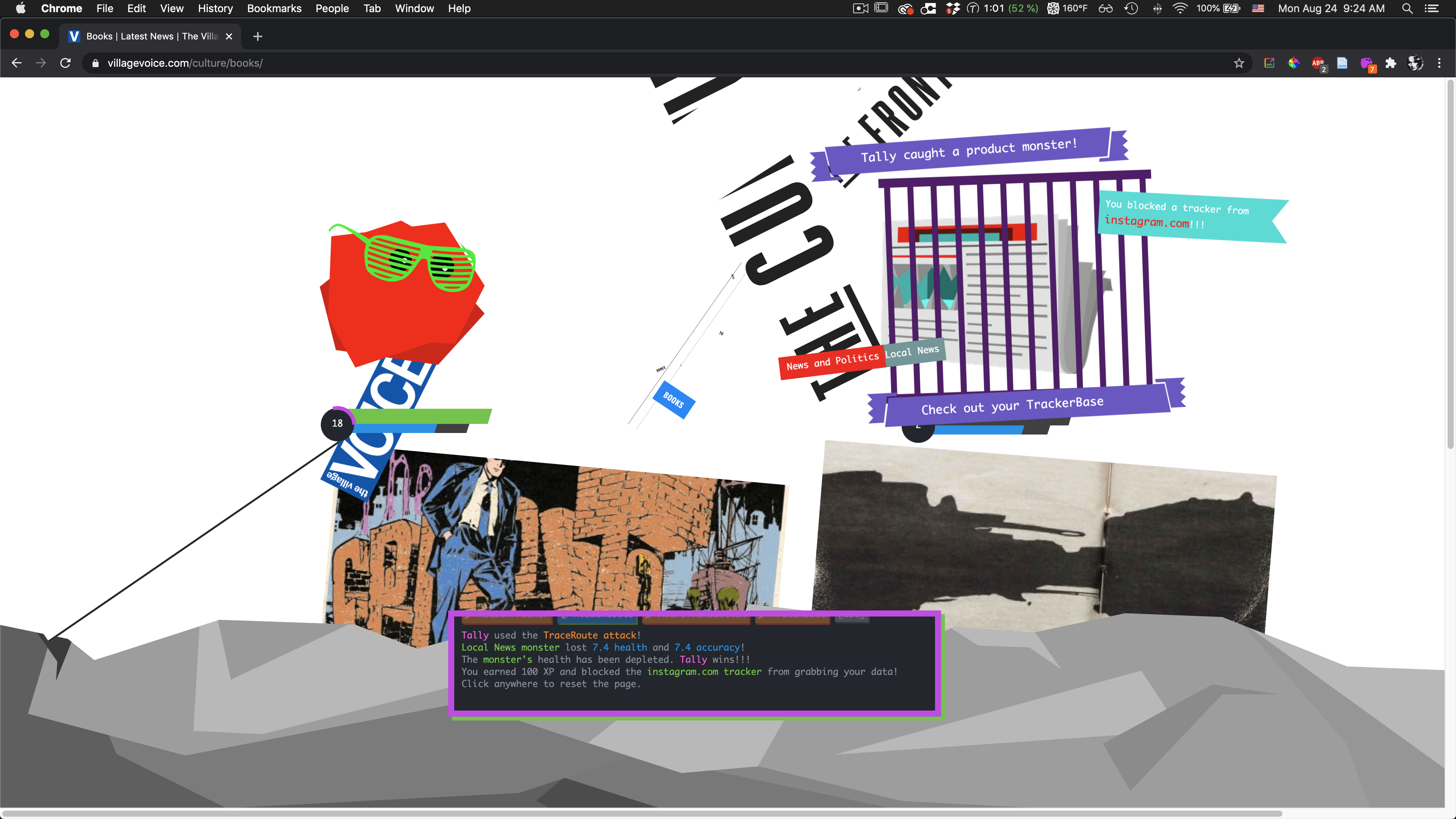Open the image-share extension icon
1456x819 pixels.
tap(1269, 63)
